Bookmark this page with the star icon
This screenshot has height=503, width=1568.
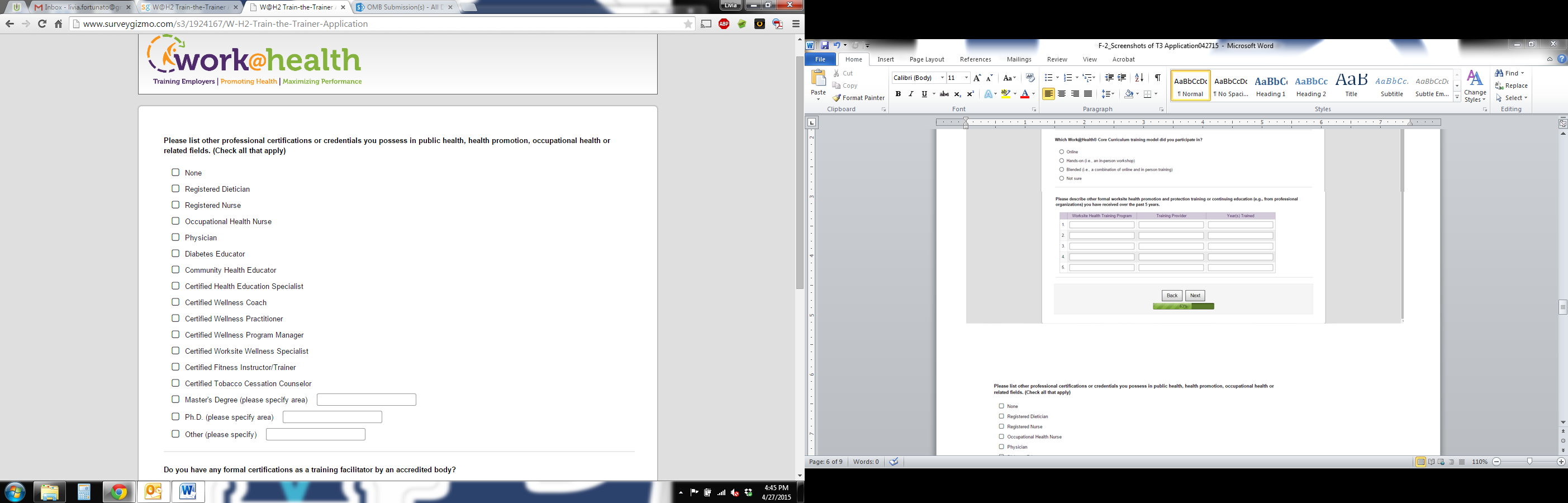coord(688,23)
